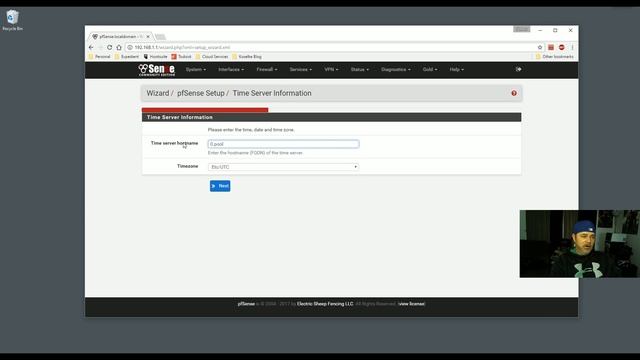Click the webcam overlay thumbnail
The width and height of the screenshot is (640, 360).
point(580,244)
